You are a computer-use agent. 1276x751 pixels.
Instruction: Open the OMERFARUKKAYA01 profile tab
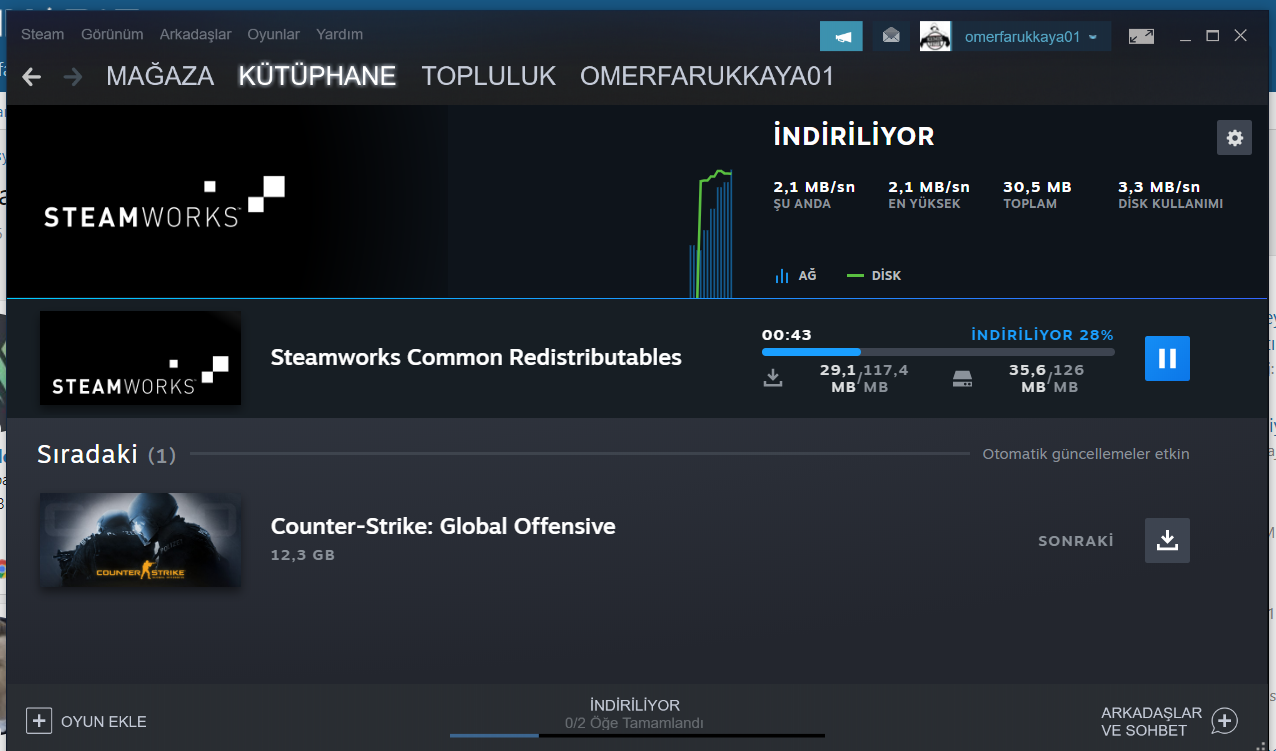pyautogui.click(x=707, y=77)
